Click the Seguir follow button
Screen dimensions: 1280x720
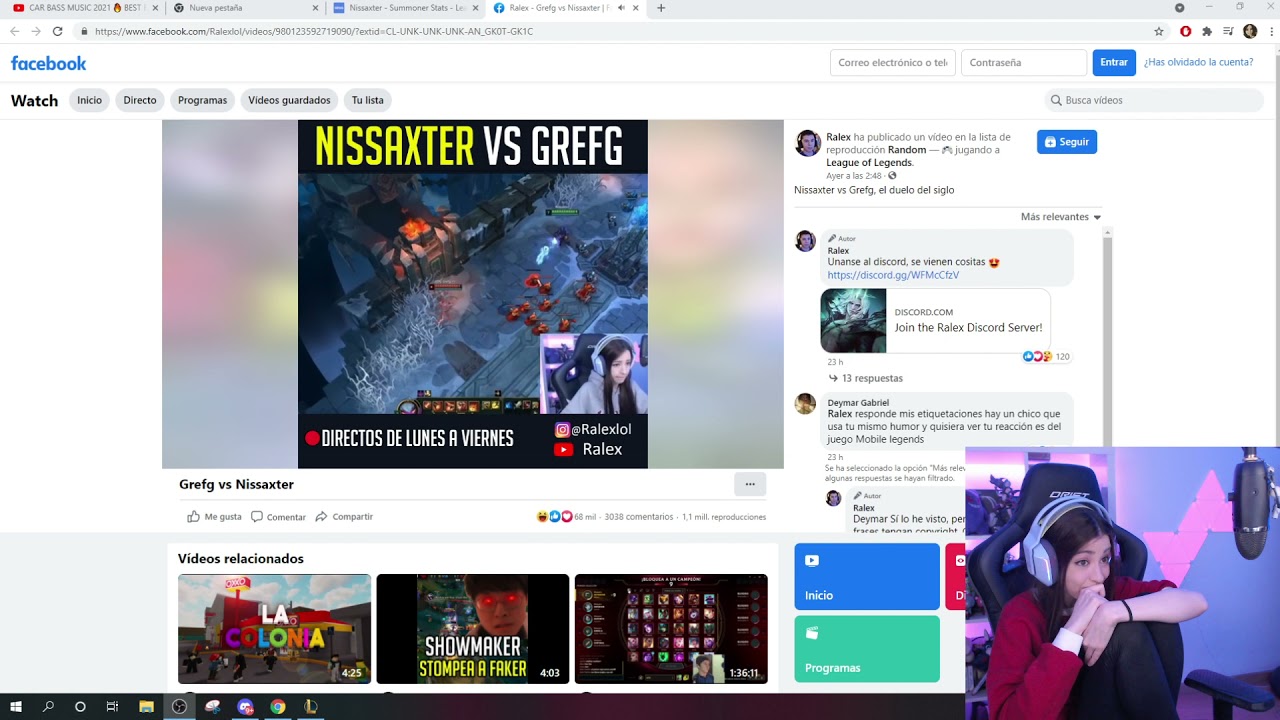(x=1067, y=142)
